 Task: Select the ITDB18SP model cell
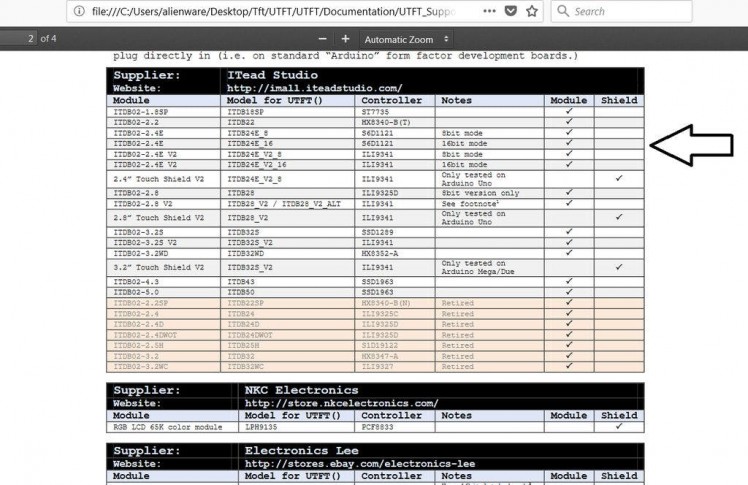(x=288, y=112)
